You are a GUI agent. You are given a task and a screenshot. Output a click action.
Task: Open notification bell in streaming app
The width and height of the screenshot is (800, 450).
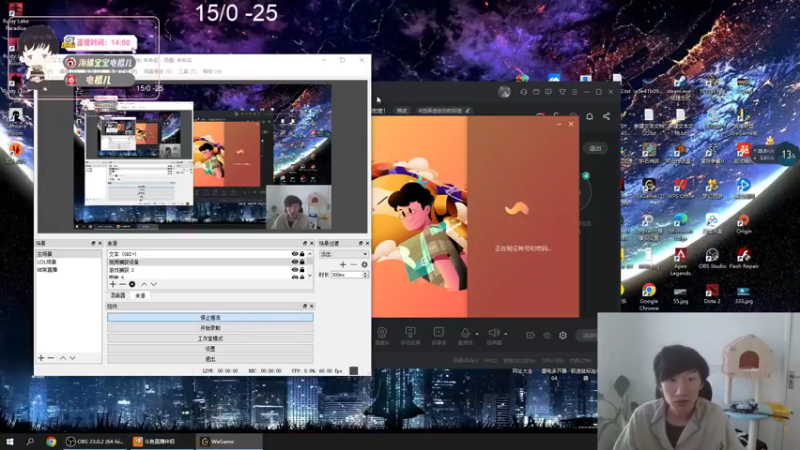[x=589, y=116]
